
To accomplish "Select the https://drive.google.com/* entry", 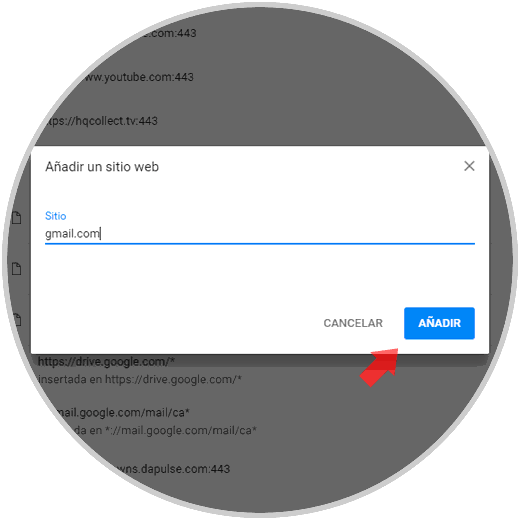I will (x=106, y=361).
